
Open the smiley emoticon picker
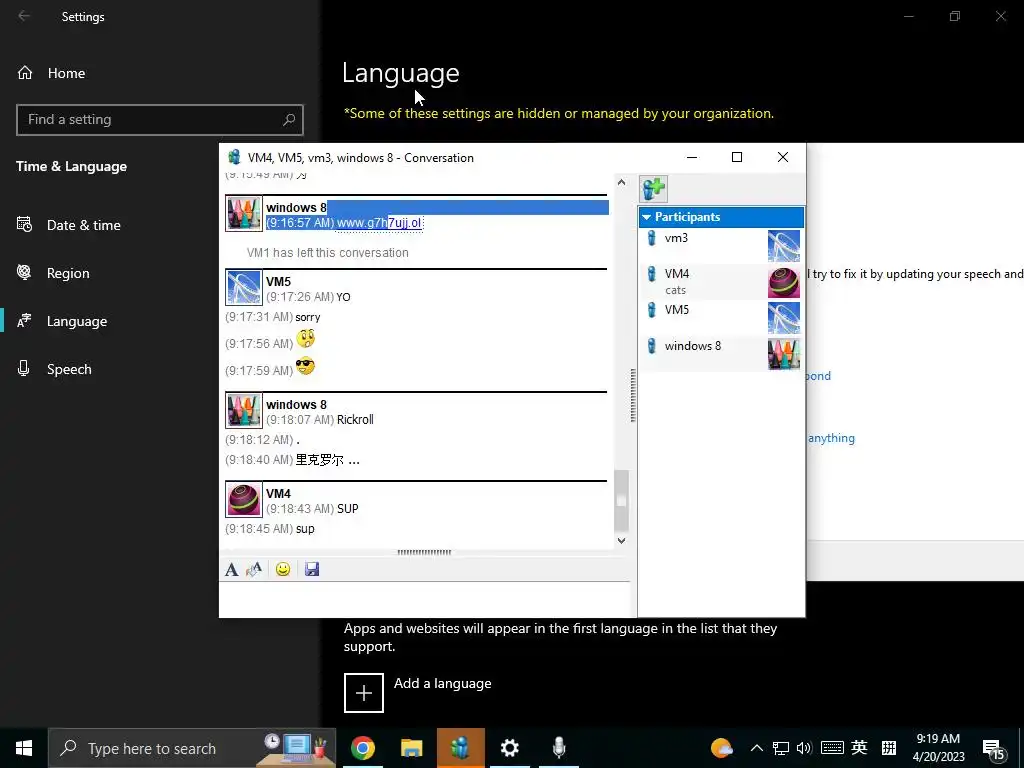click(283, 569)
